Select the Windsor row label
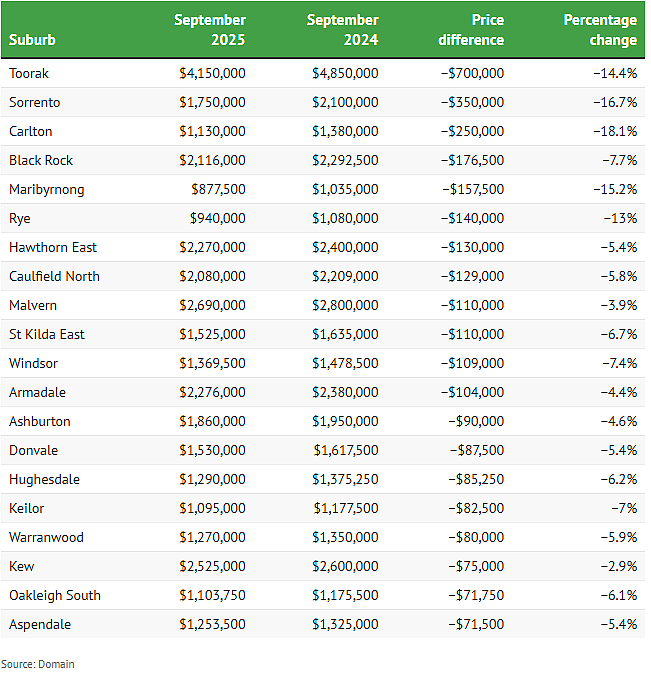This screenshot has height=683, width=651. pos(33,363)
